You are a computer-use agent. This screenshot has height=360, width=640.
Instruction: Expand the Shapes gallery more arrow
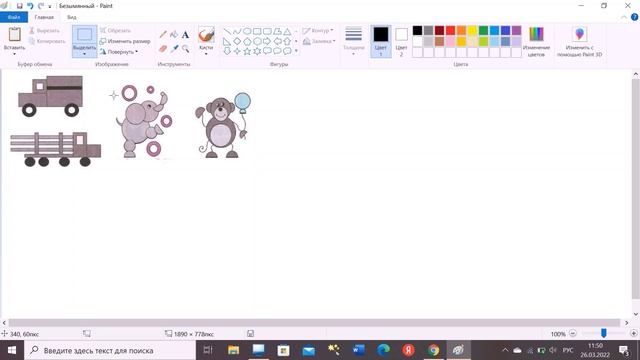(x=296, y=51)
